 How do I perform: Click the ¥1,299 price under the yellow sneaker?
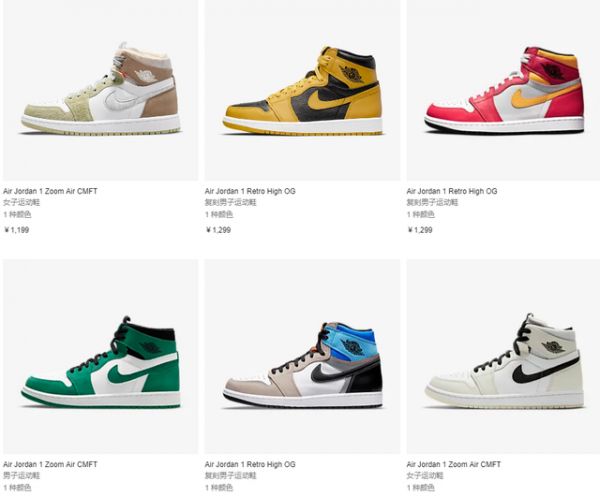(218, 230)
